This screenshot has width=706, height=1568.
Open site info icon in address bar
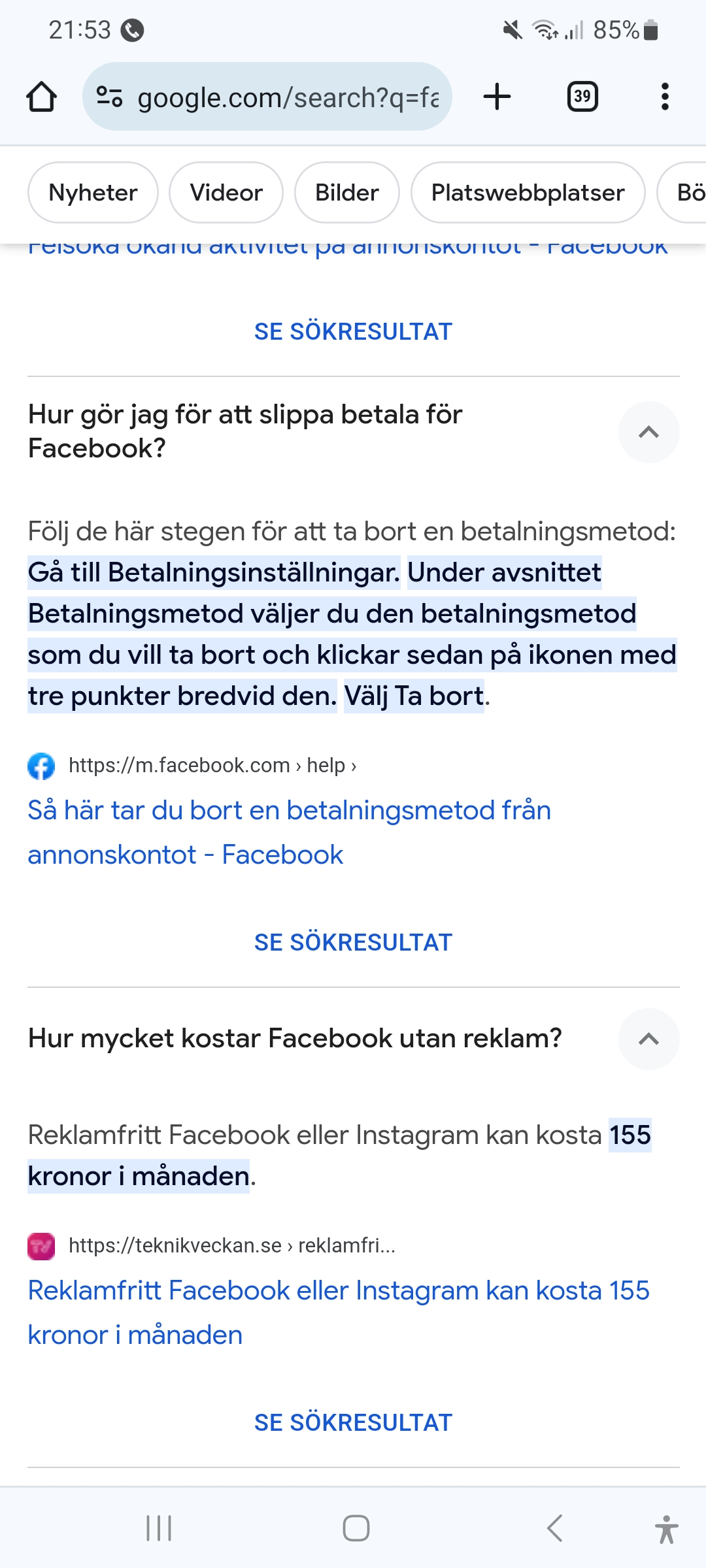[x=109, y=97]
